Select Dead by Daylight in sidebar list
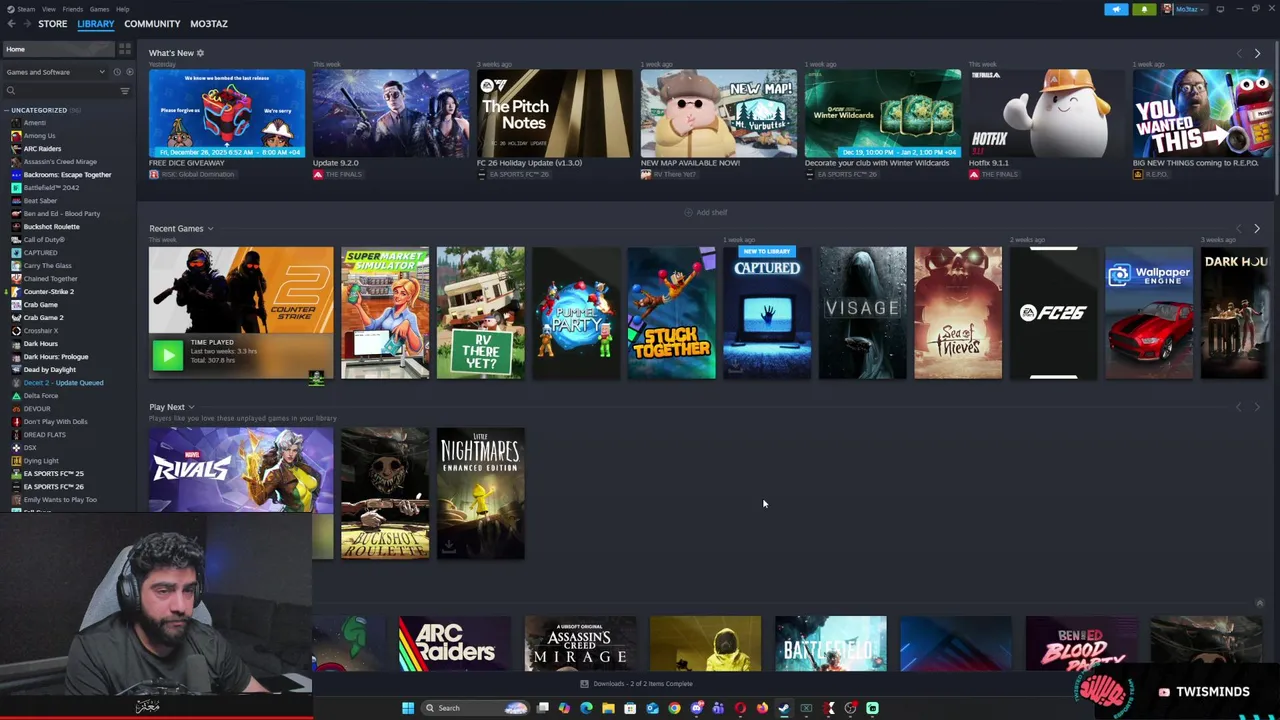This screenshot has height=720, width=1280. coord(49,370)
